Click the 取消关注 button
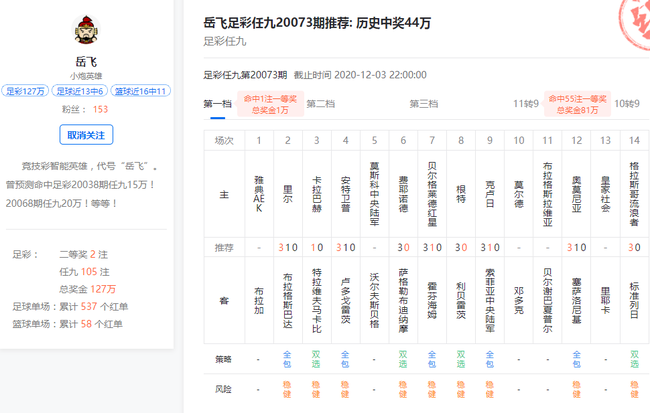The image size is (650, 413). [x=86, y=135]
